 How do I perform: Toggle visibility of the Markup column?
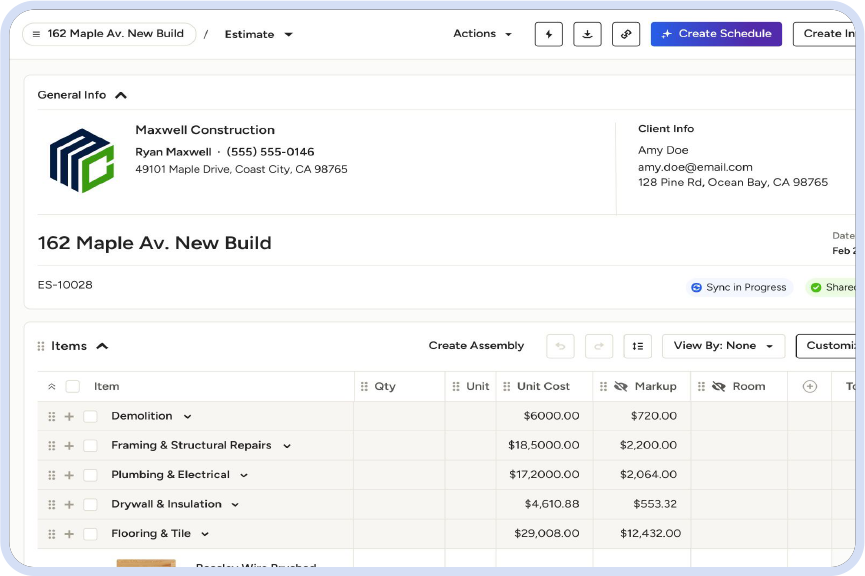(621, 386)
